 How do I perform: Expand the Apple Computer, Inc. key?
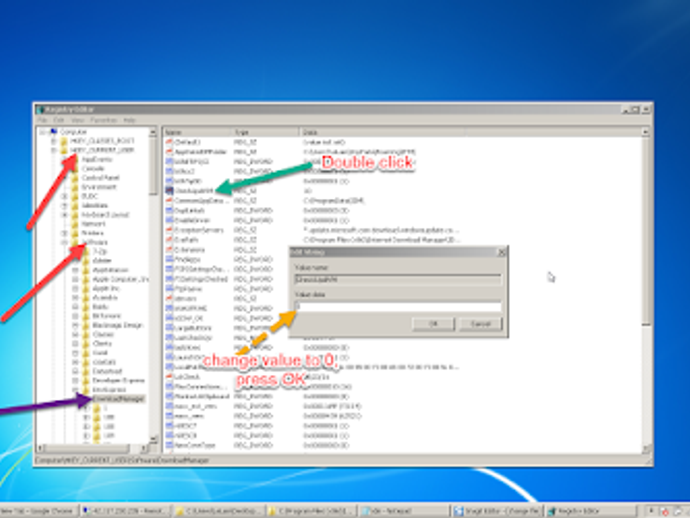75,279
